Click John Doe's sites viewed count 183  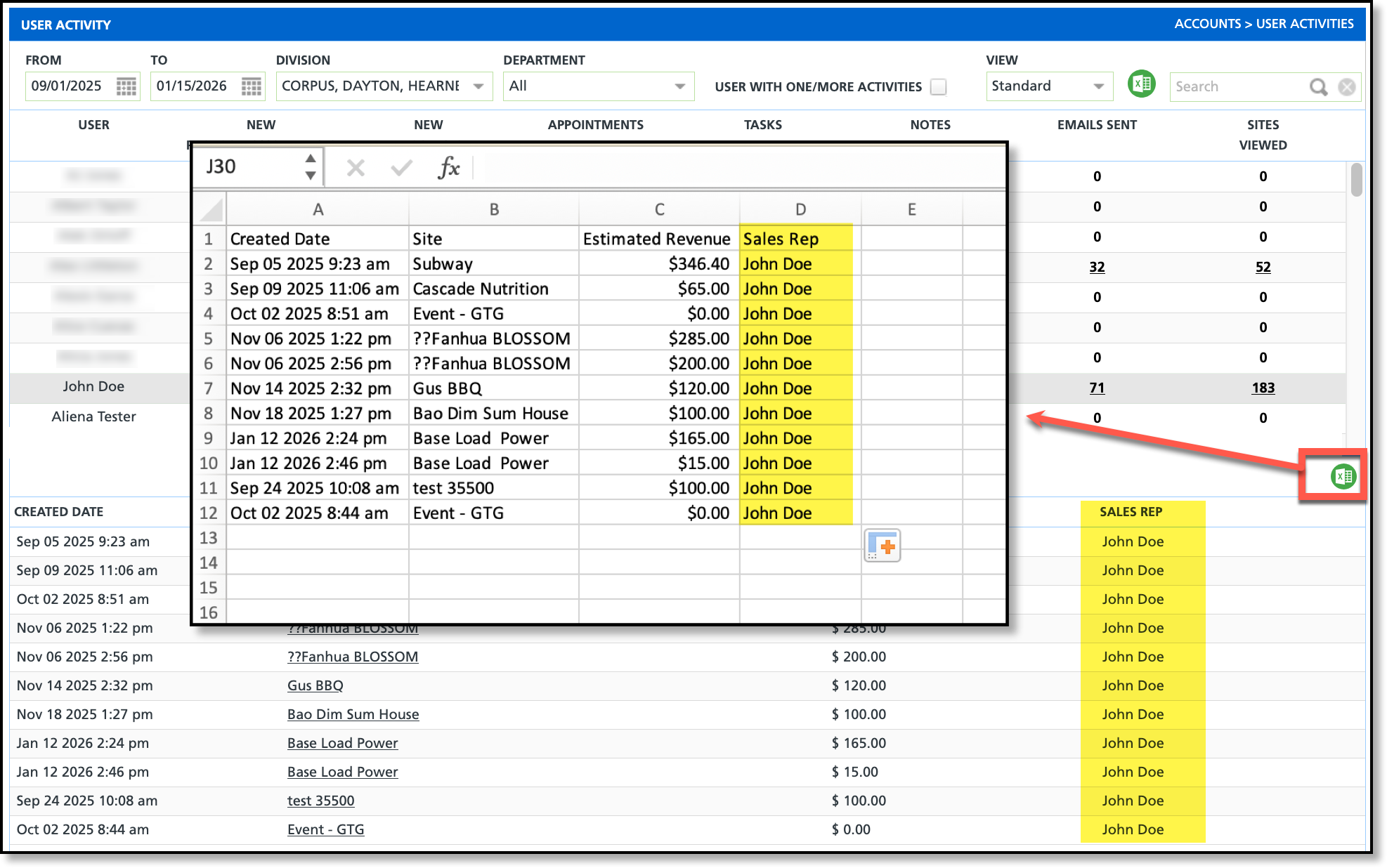click(x=1263, y=388)
